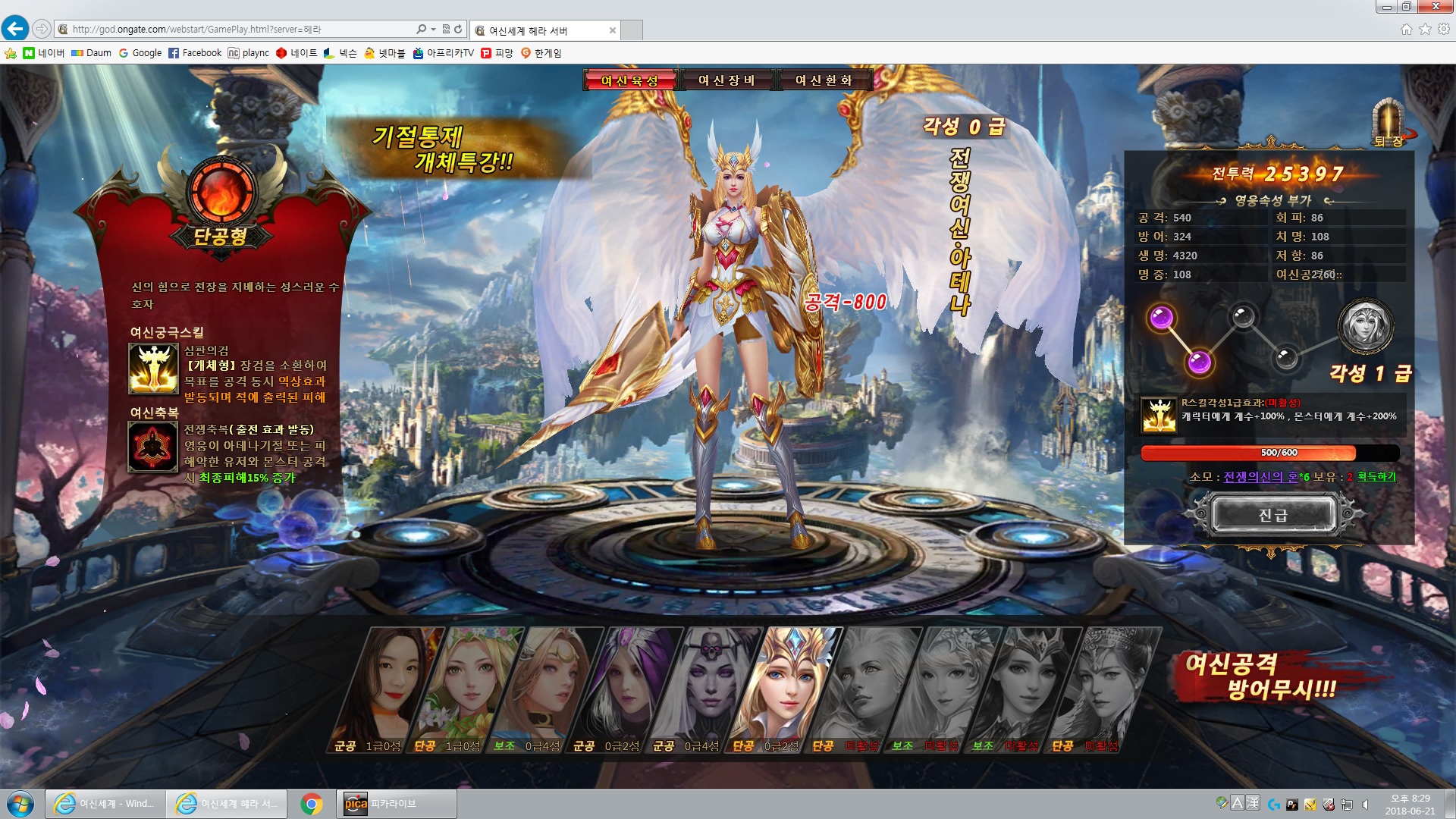
Task: Toggle the compatibility view icon in address bar
Action: pyautogui.click(x=446, y=29)
